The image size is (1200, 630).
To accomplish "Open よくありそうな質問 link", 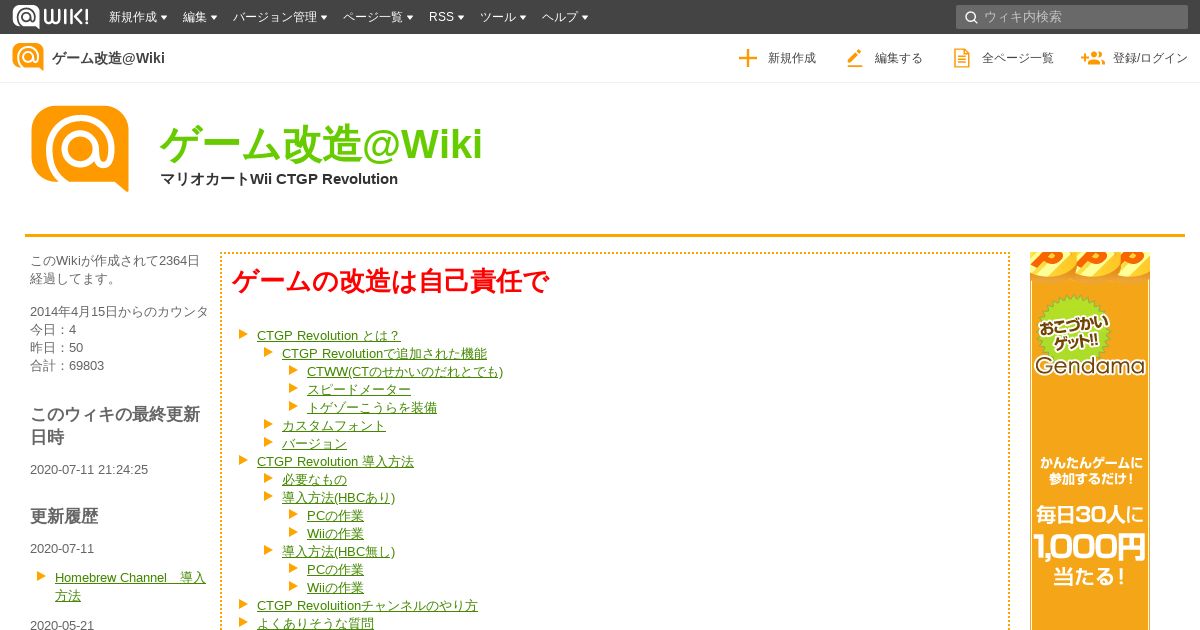I will [315, 623].
